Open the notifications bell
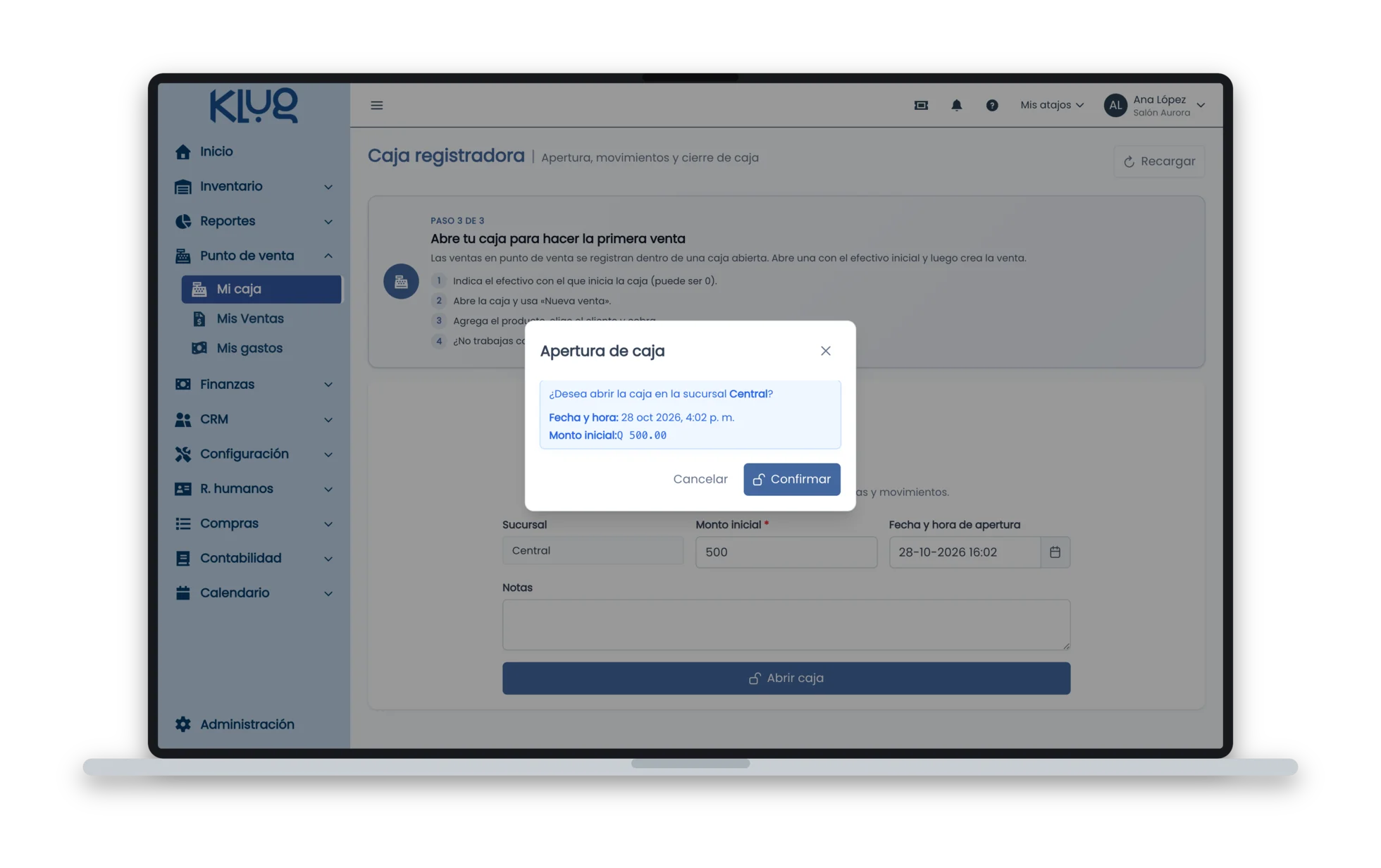1381x868 pixels. (956, 105)
